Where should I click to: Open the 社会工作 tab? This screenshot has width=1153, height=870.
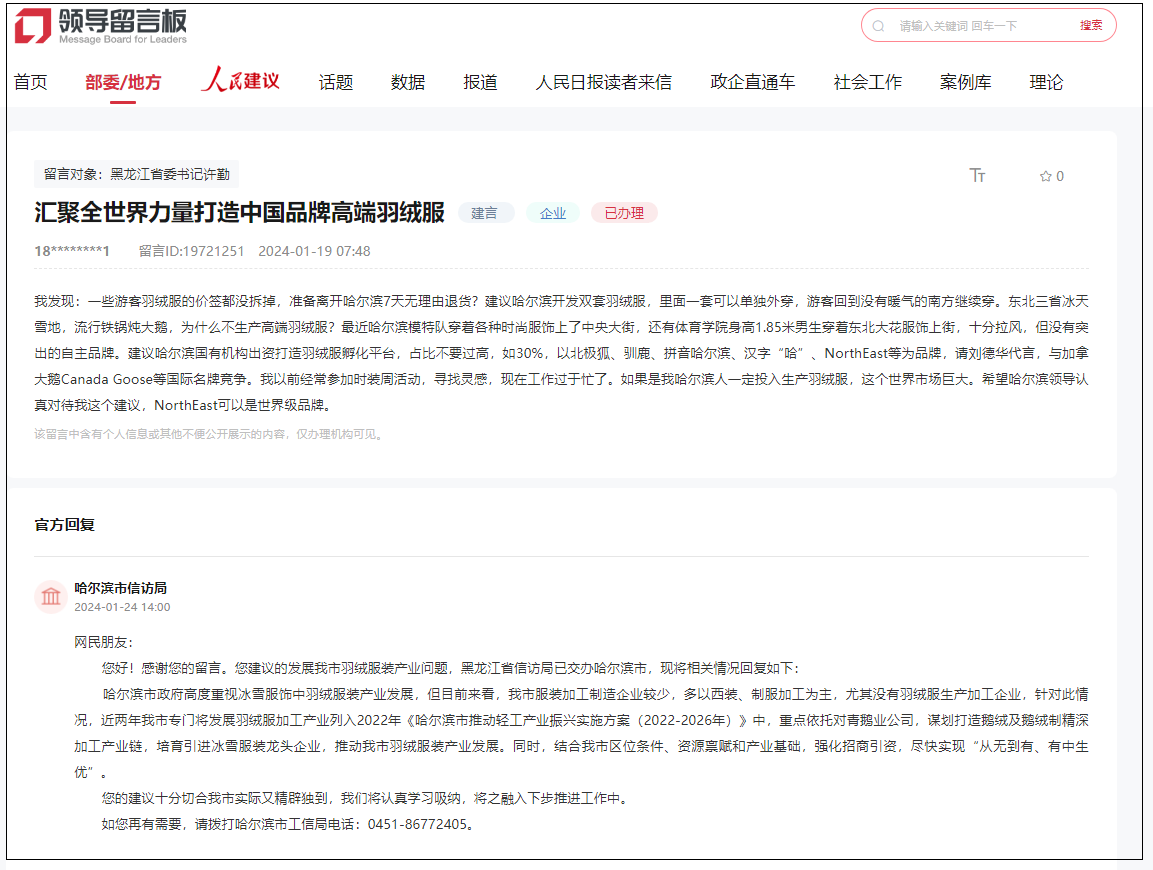tap(867, 82)
